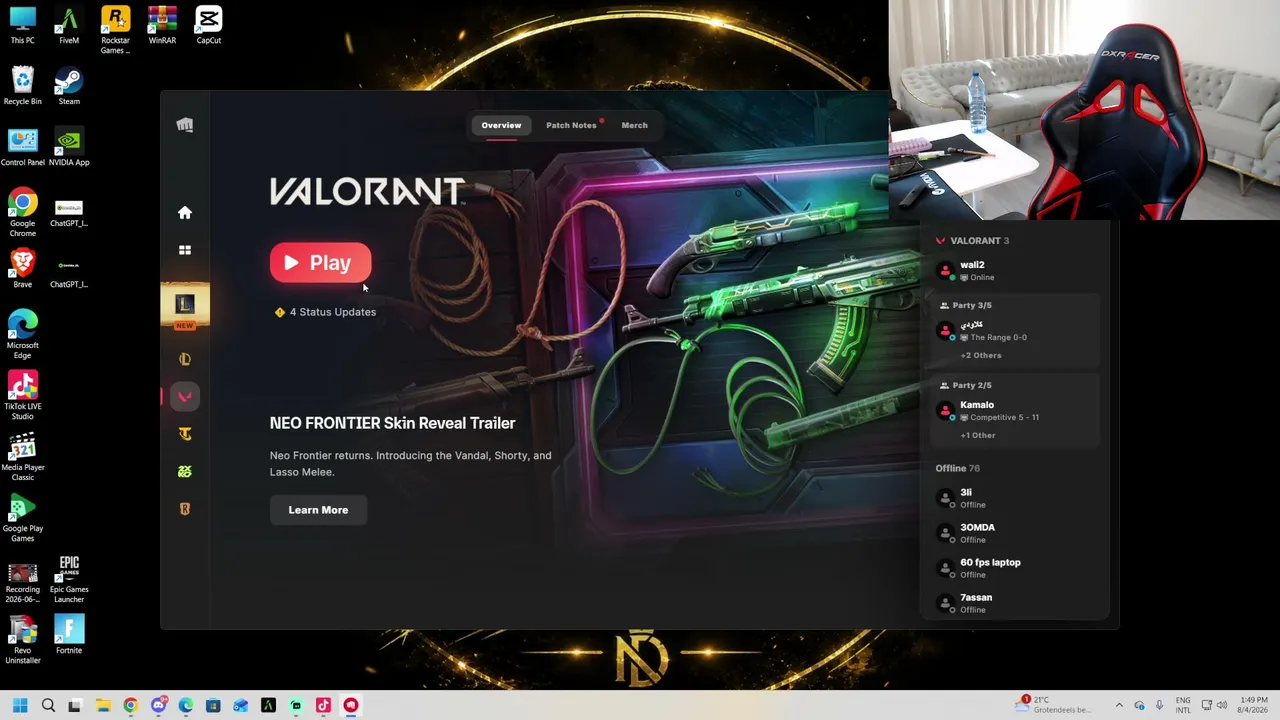
Task: Select offline friend 3OMDA
Action: coord(1014,533)
